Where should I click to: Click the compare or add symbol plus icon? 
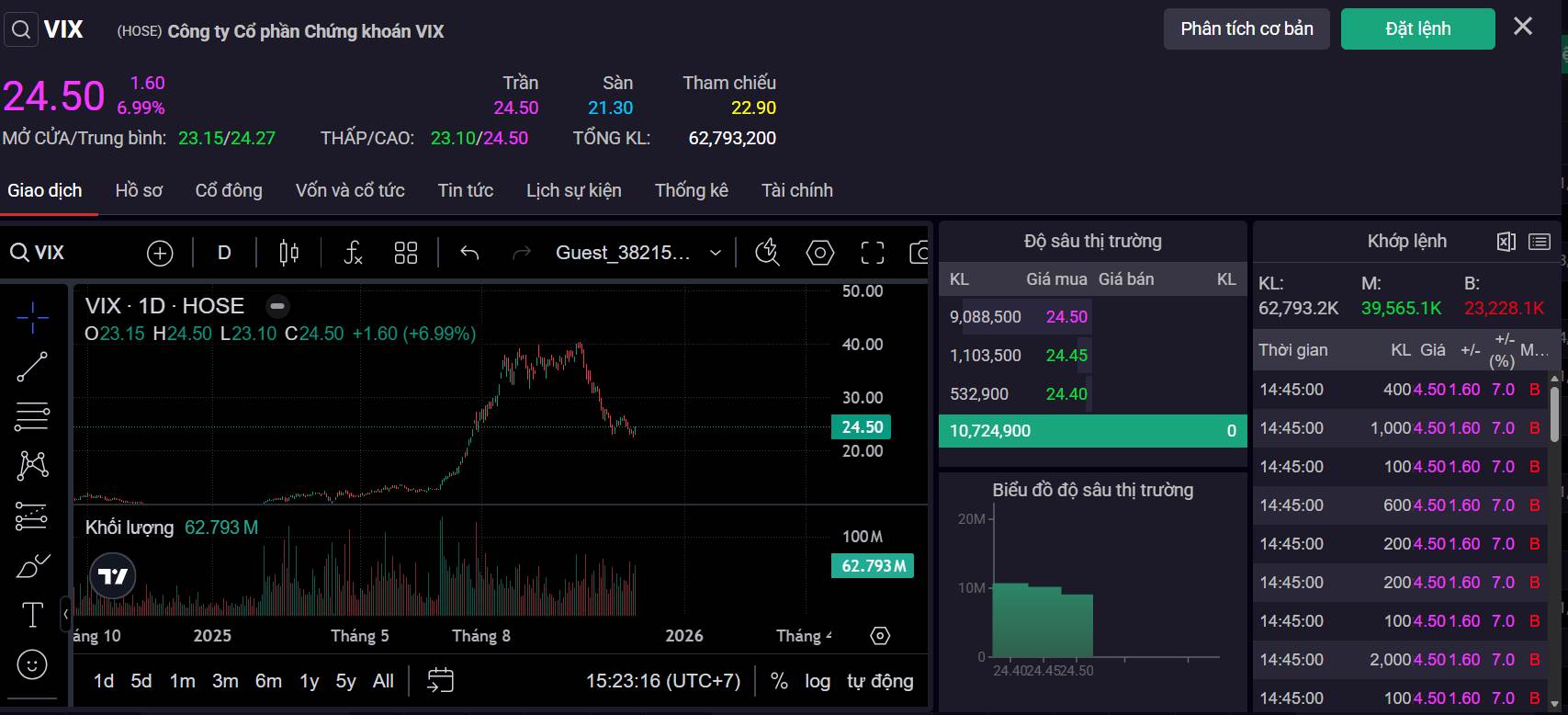click(160, 253)
